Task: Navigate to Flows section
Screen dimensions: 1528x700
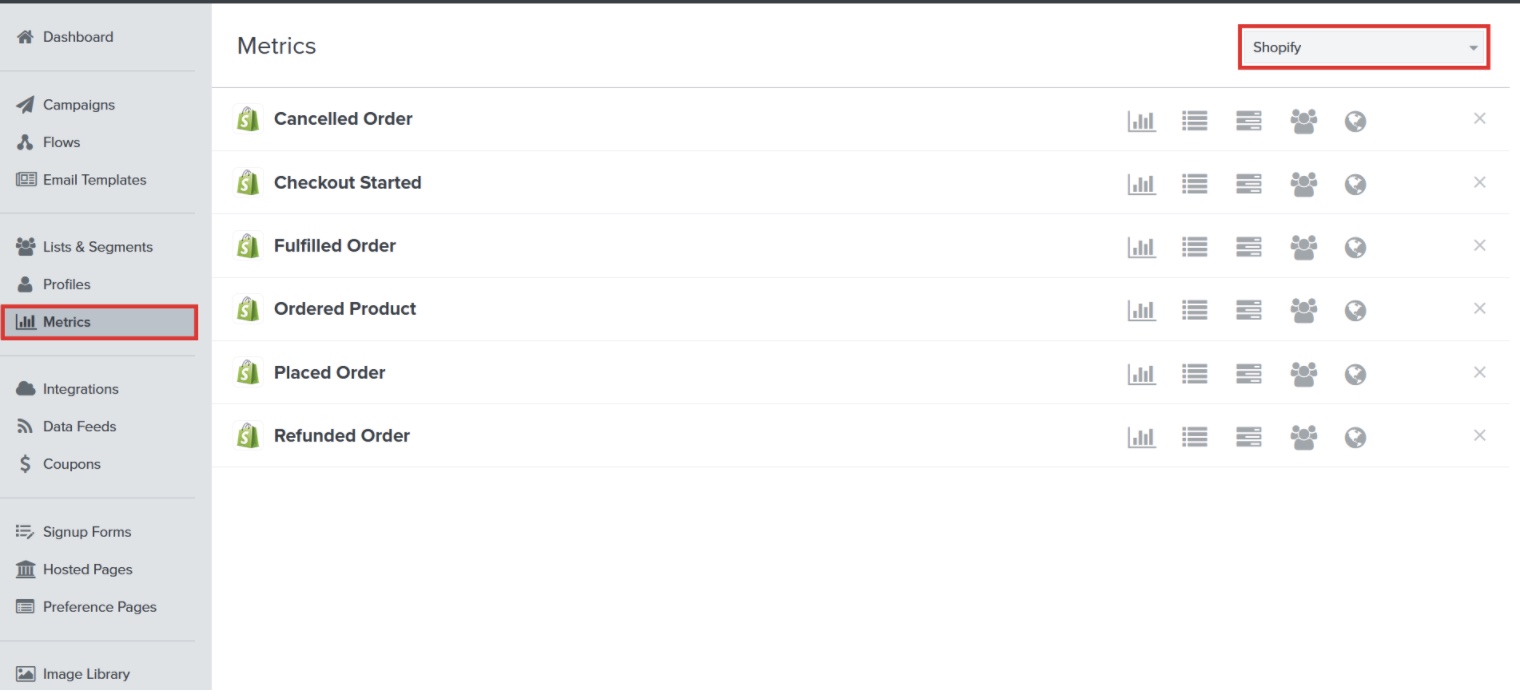Action: [61, 142]
